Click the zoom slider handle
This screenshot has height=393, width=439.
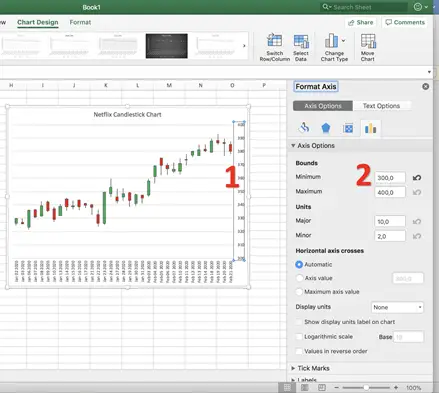[366, 388]
